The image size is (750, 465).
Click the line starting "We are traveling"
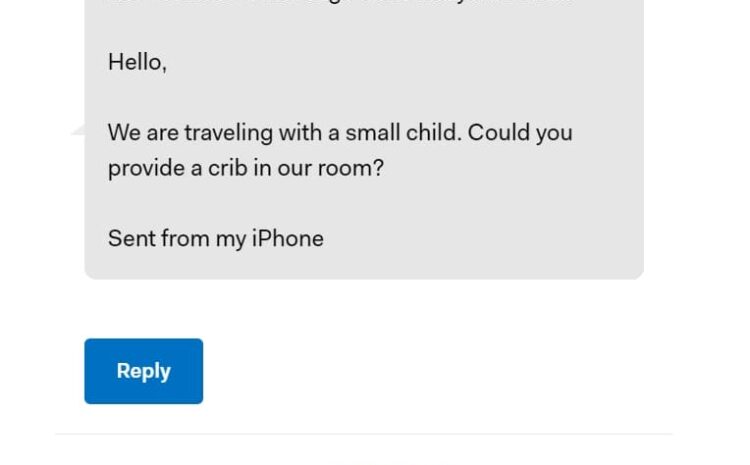click(x=340, y=133)
